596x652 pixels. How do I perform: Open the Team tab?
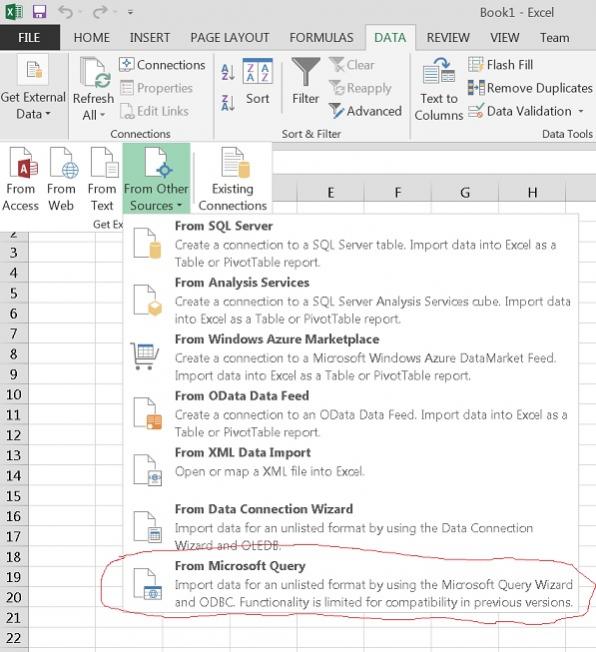click(x=554, y=37)
